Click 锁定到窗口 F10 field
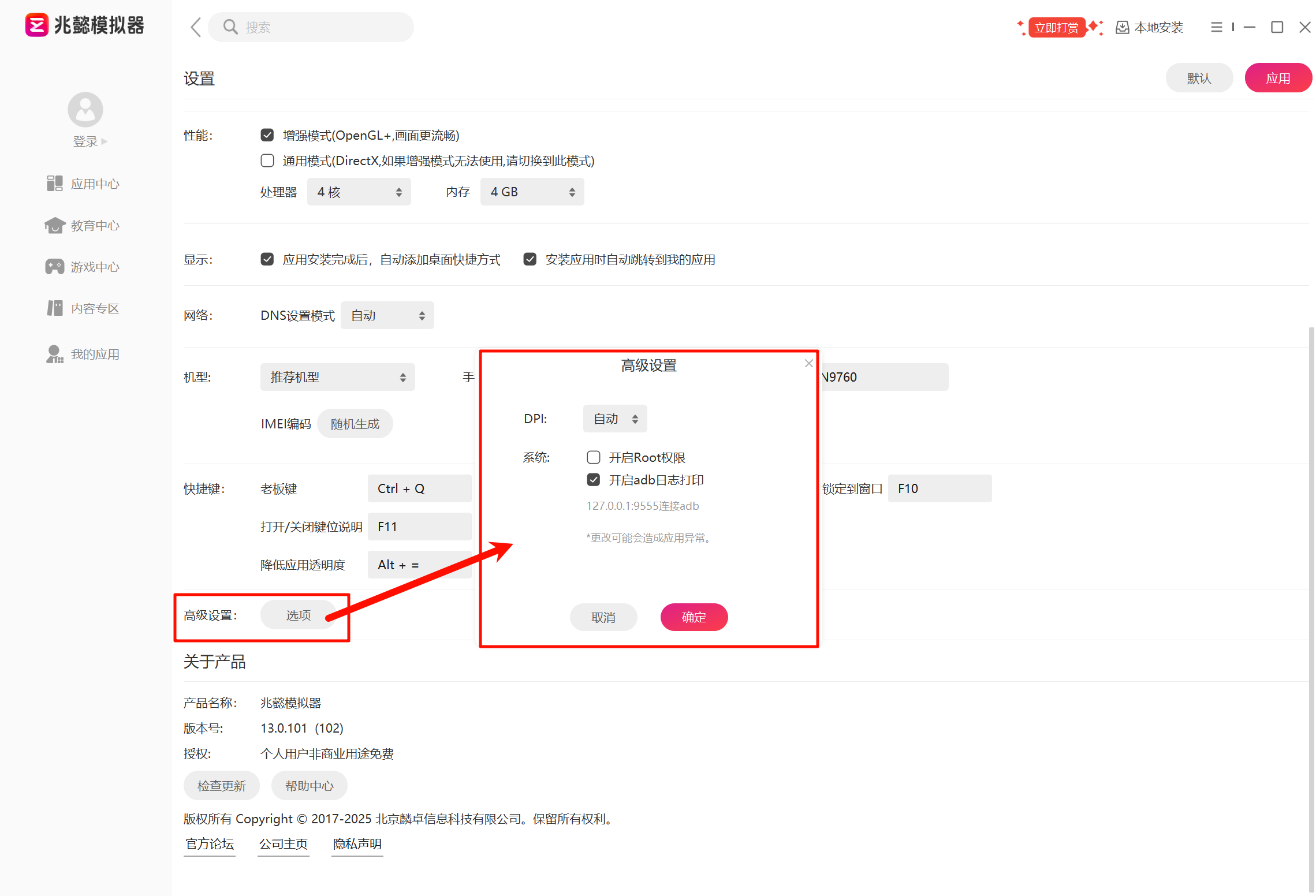The height and width of the screenshot is (896, 1316). [940, 488]
